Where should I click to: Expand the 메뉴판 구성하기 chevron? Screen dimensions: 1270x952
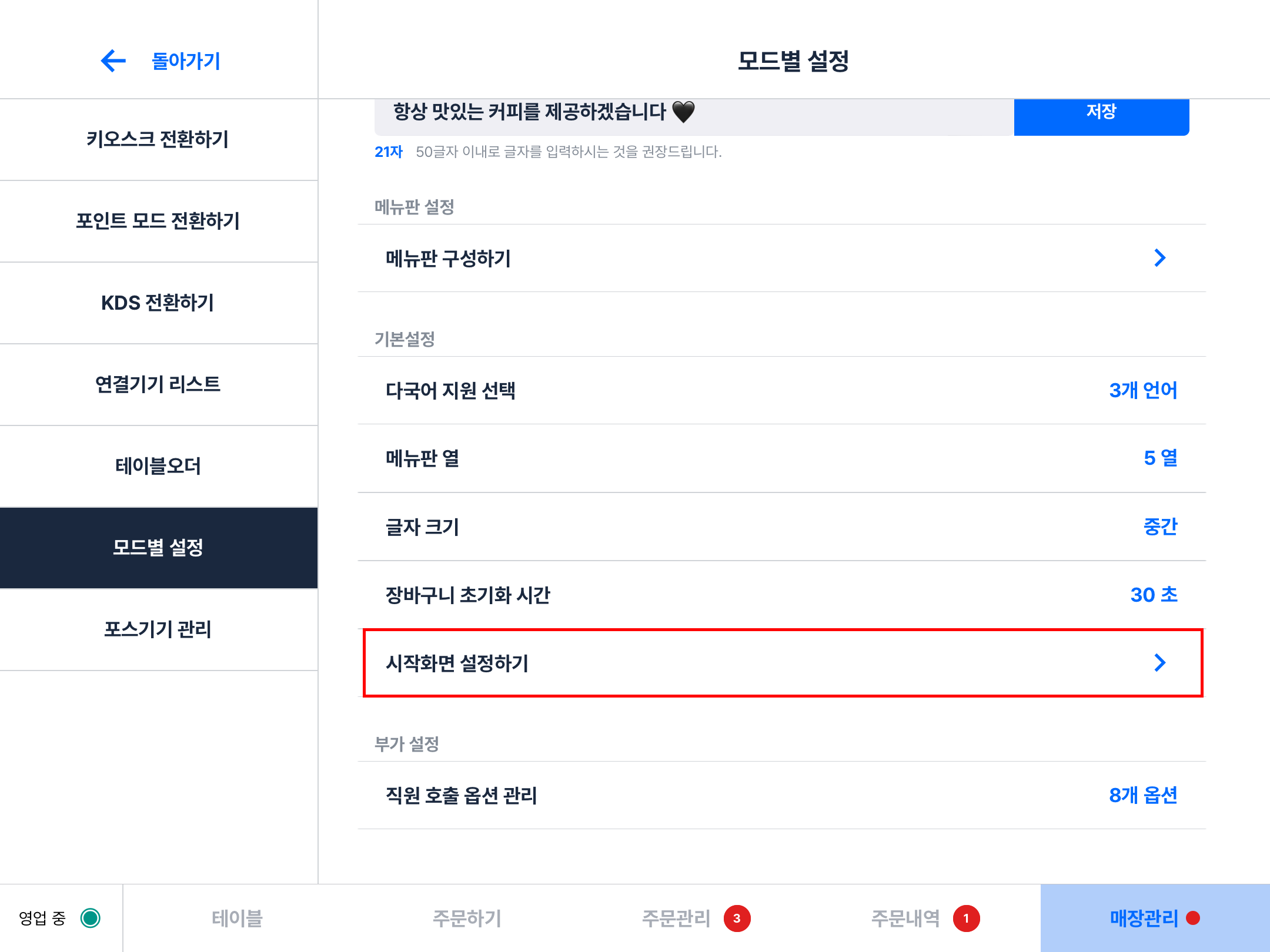point(1159,258)
